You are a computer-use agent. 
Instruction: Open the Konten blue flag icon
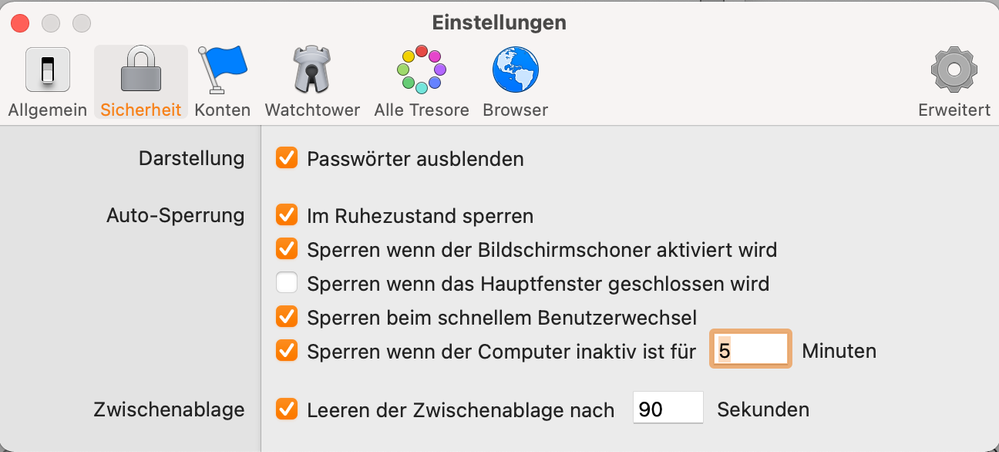(222, 72)
